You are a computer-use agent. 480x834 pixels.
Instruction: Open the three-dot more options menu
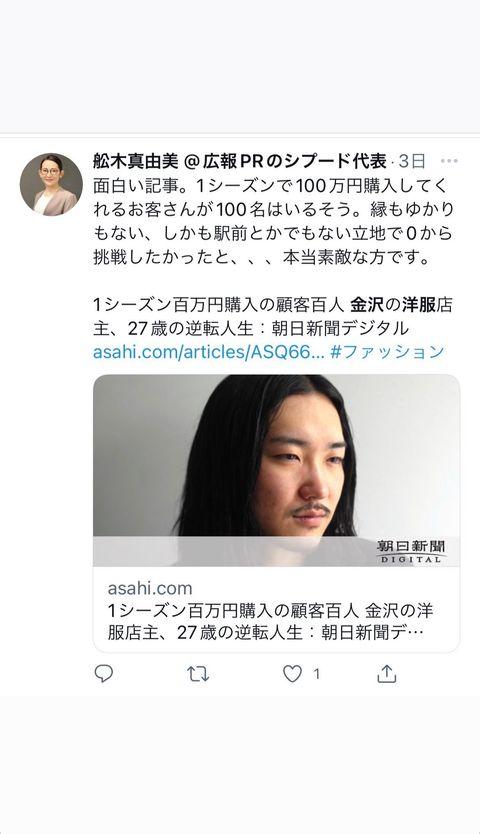pyautogui.click(x=449, y=161)
